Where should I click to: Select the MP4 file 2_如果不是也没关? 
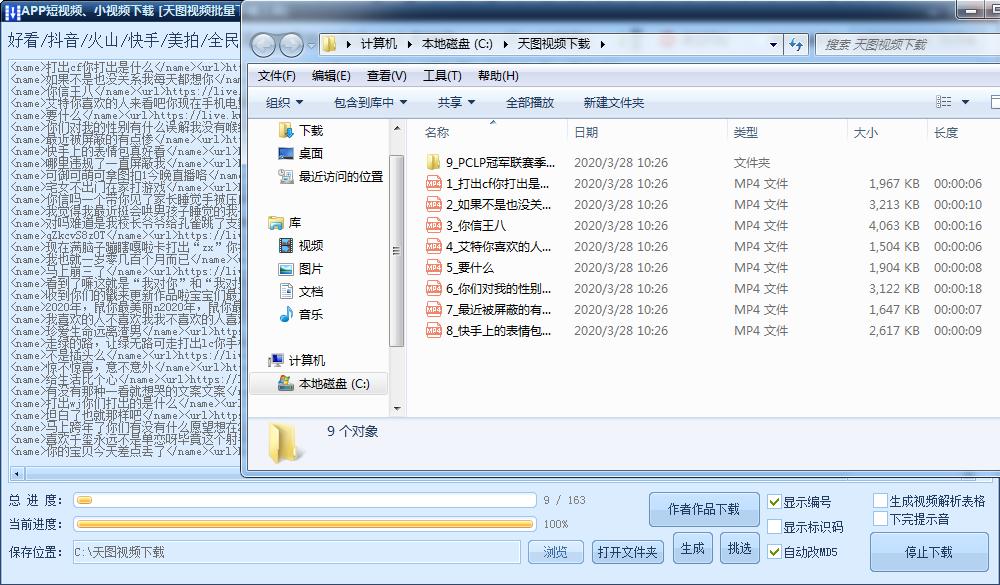[489, 204]
